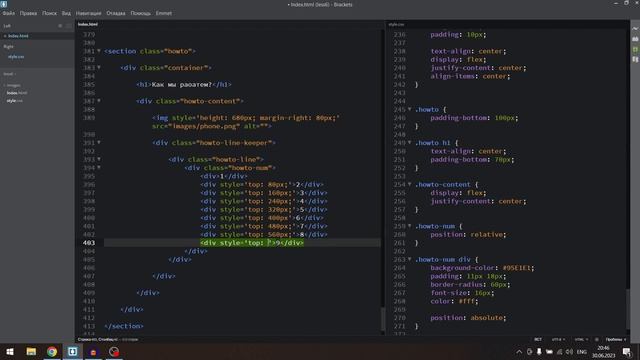Screen dimensions: 640x360
Task: Open the Extension Manager brick icon
Action: pos(635,39)
